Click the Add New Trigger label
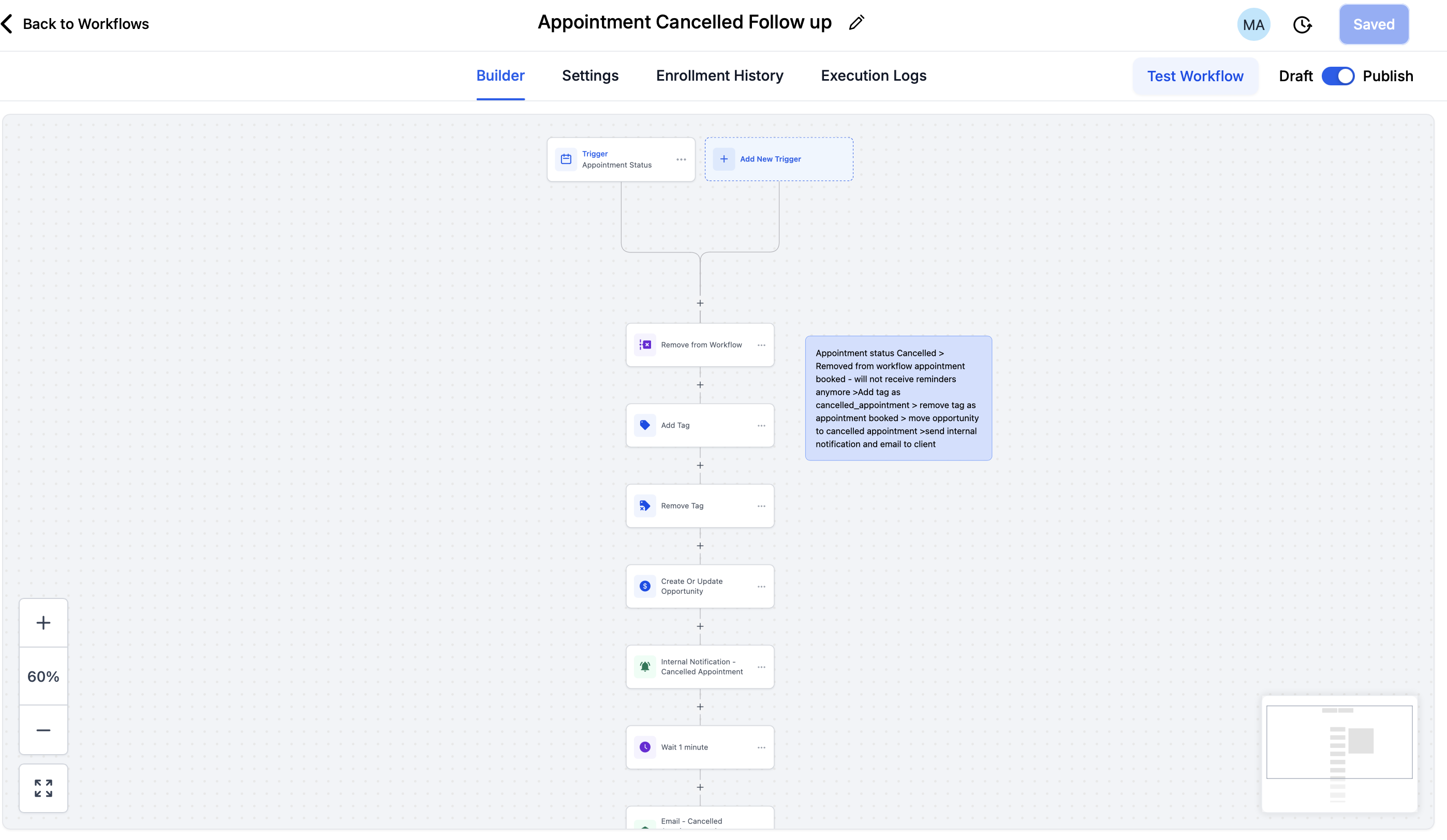 tap(770, 159)
